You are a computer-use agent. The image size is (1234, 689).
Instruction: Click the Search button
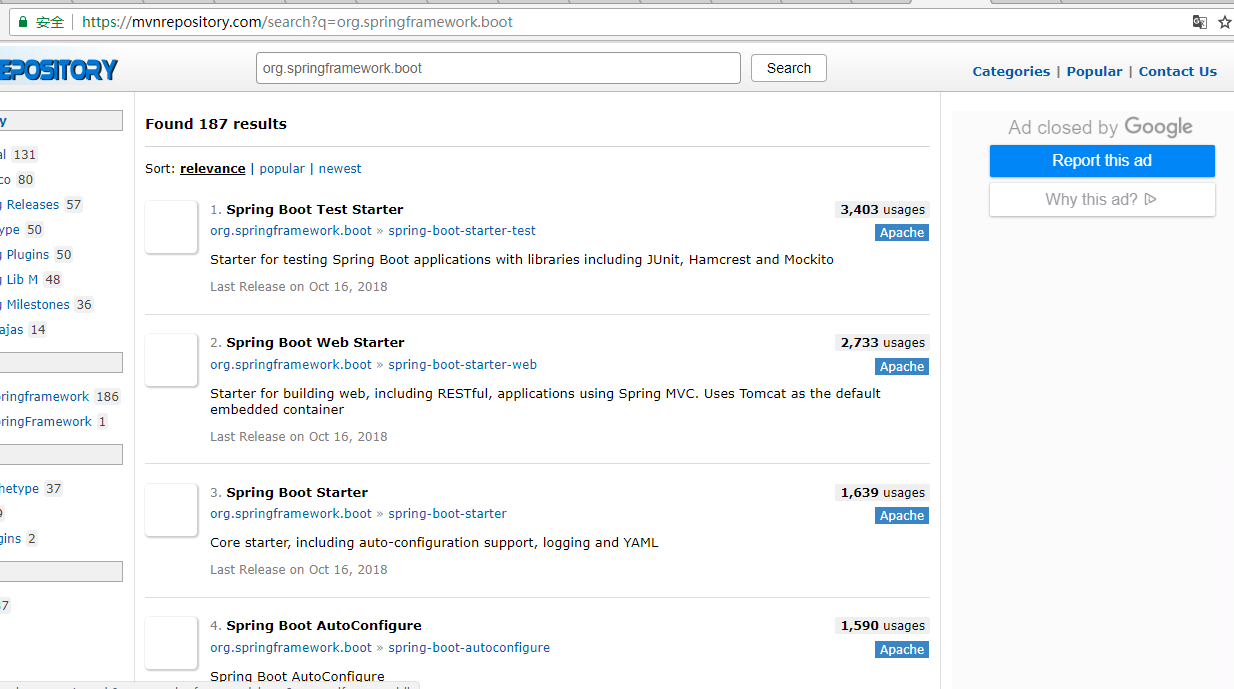click(789, 68)
